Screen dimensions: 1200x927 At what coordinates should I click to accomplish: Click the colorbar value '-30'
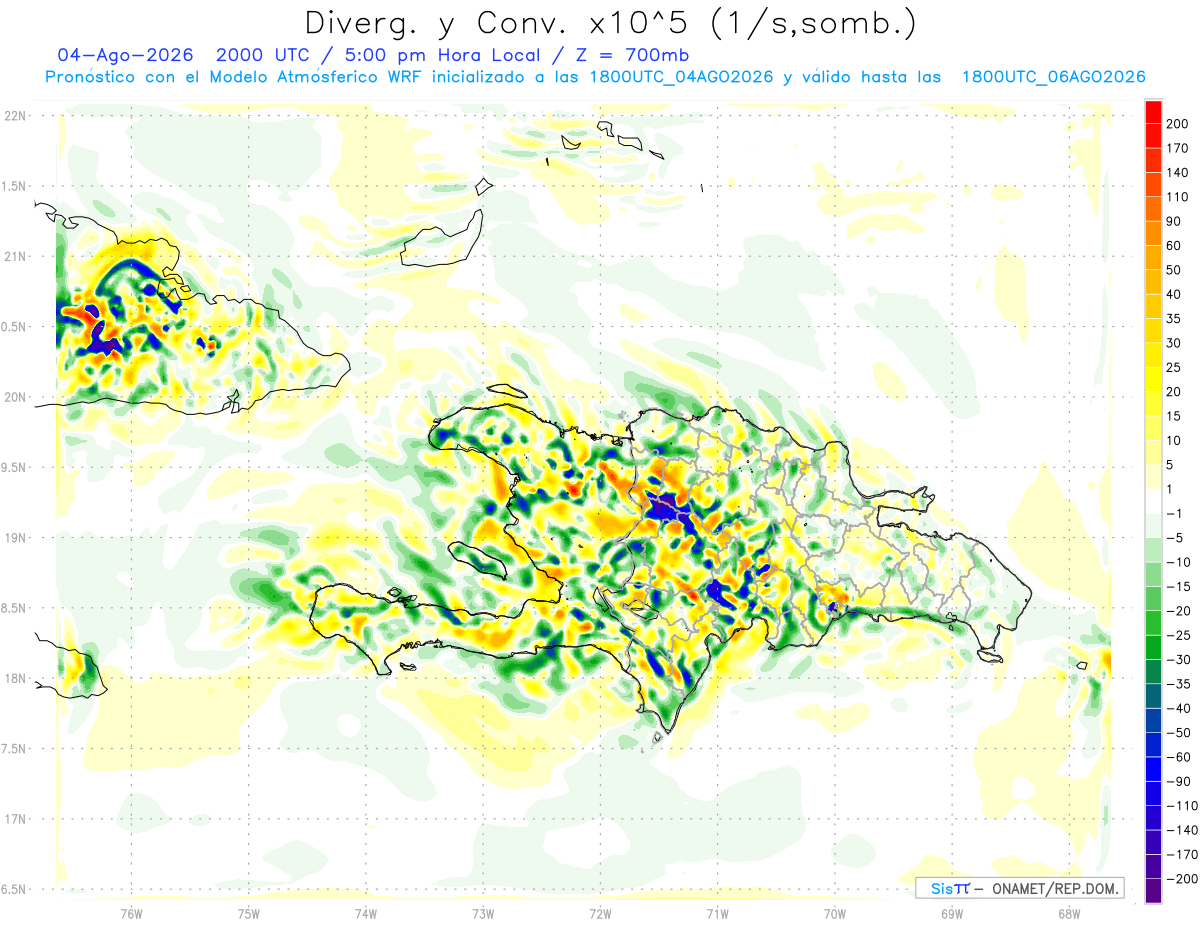click(x=1177, y=659)
